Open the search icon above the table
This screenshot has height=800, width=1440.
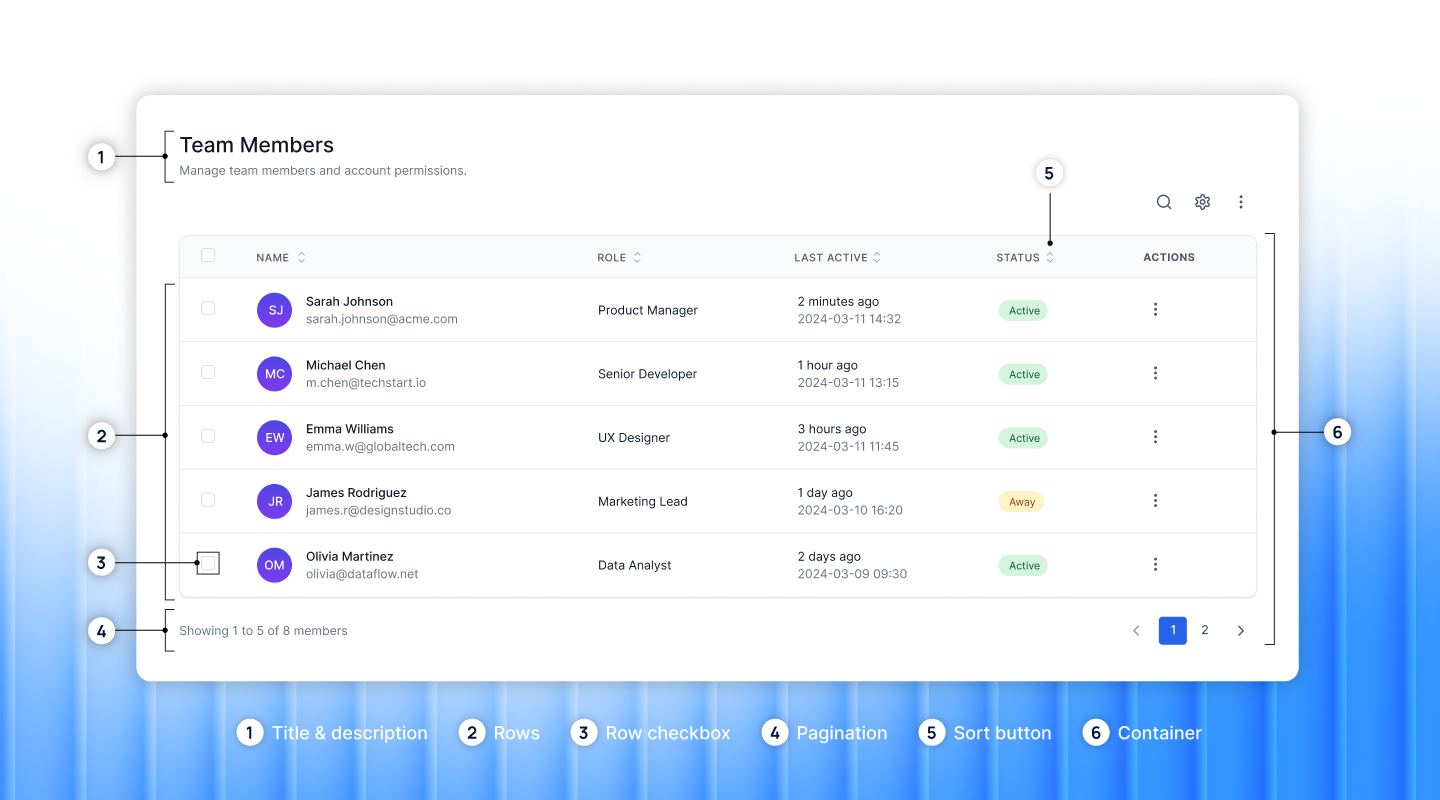[x=1163, y=201]
